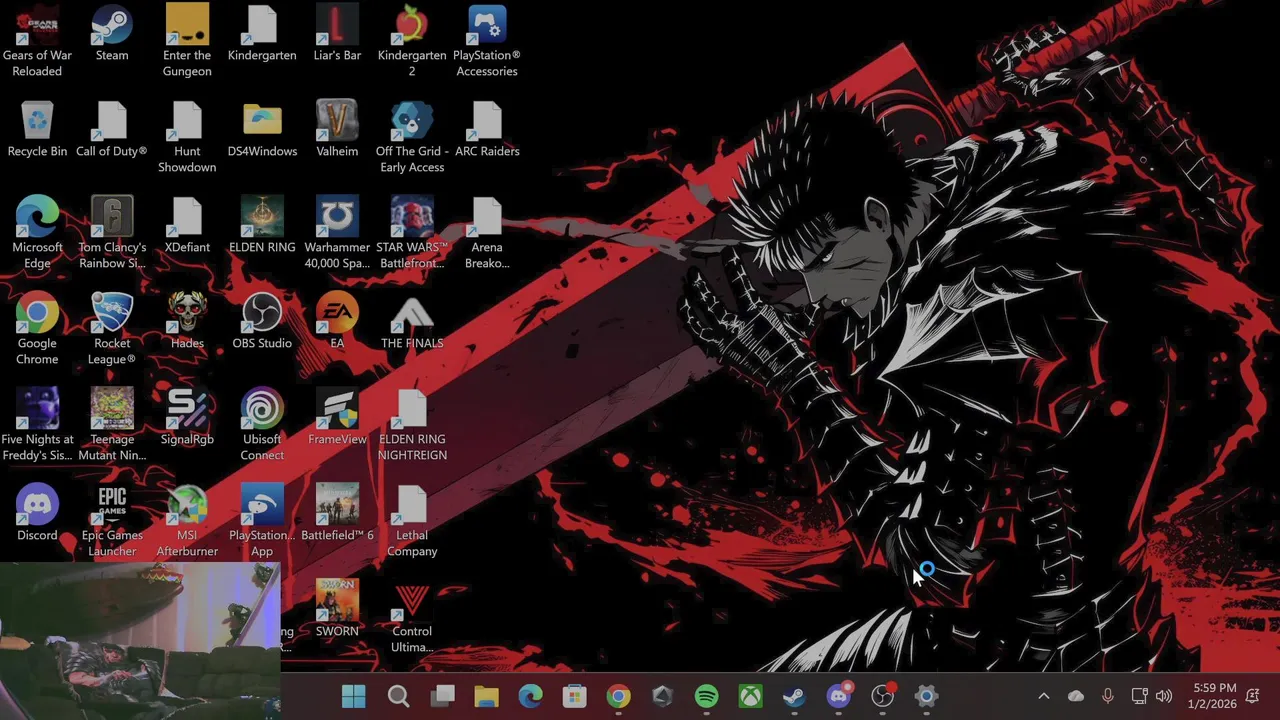Select Off The Grid Early Access icon
The width and height of the screenshot is (1280, 720).
412,138
